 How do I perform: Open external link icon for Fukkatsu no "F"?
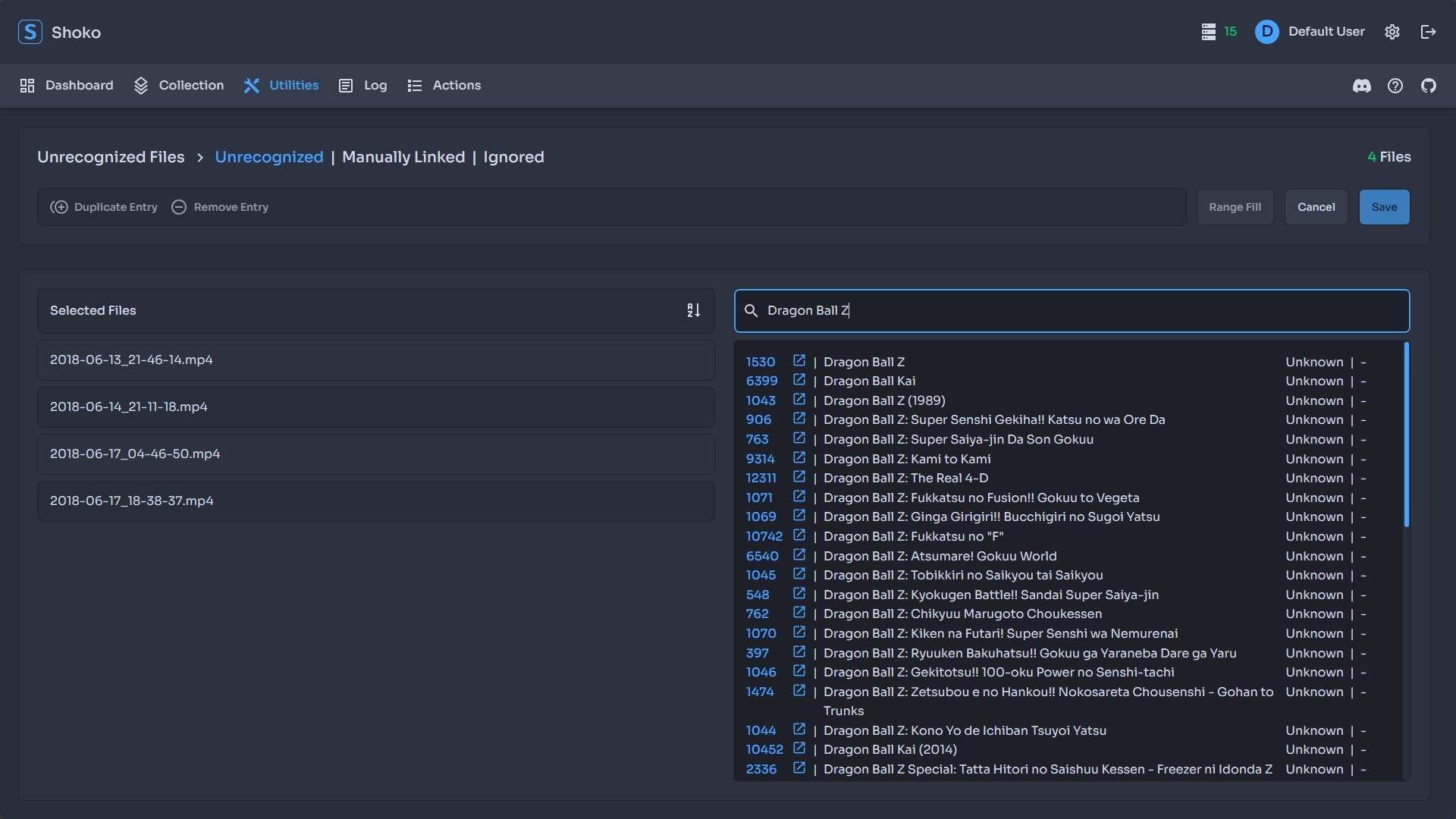pos(799,535)
